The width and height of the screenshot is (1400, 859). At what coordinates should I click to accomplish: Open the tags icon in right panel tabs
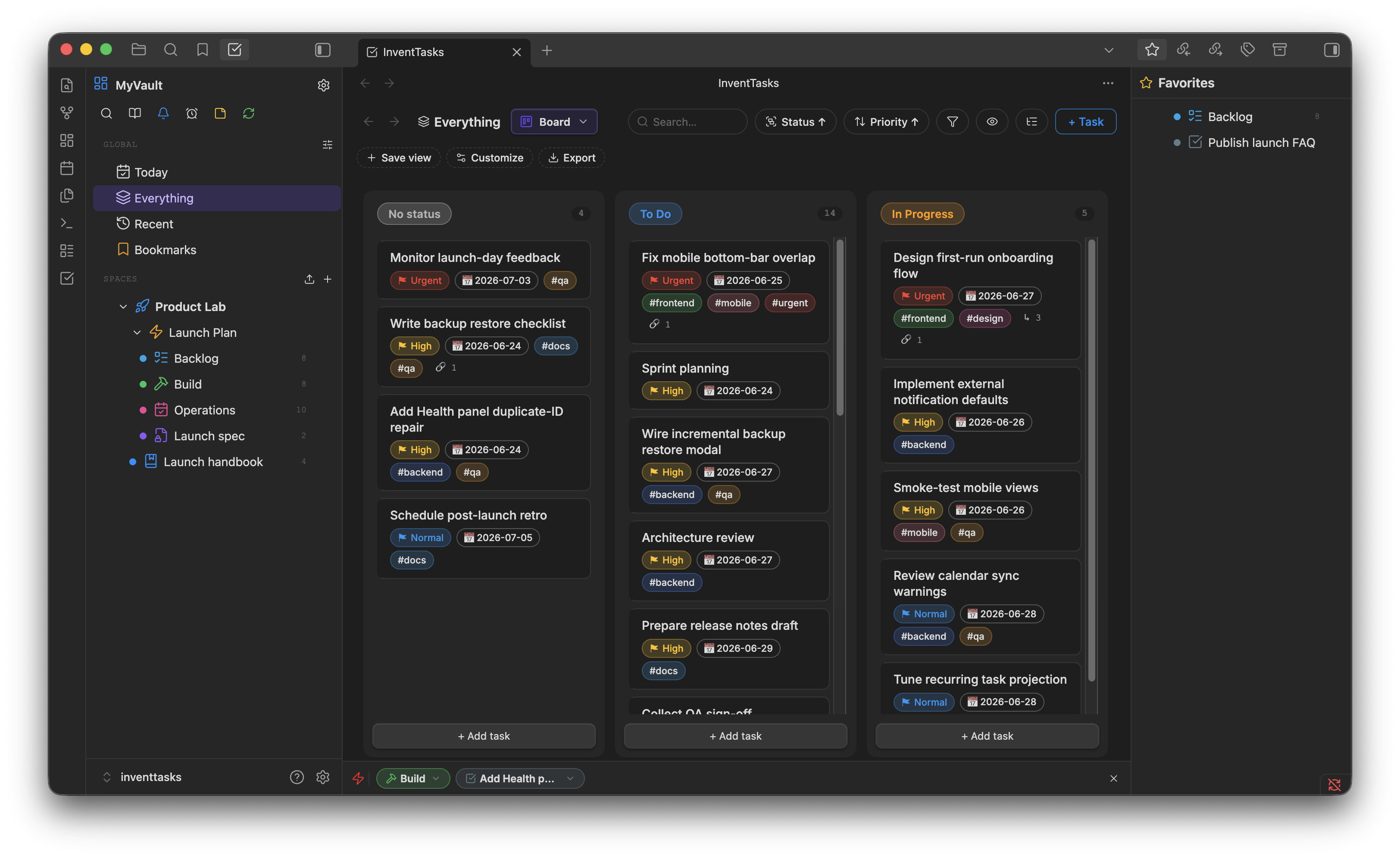1247,50
